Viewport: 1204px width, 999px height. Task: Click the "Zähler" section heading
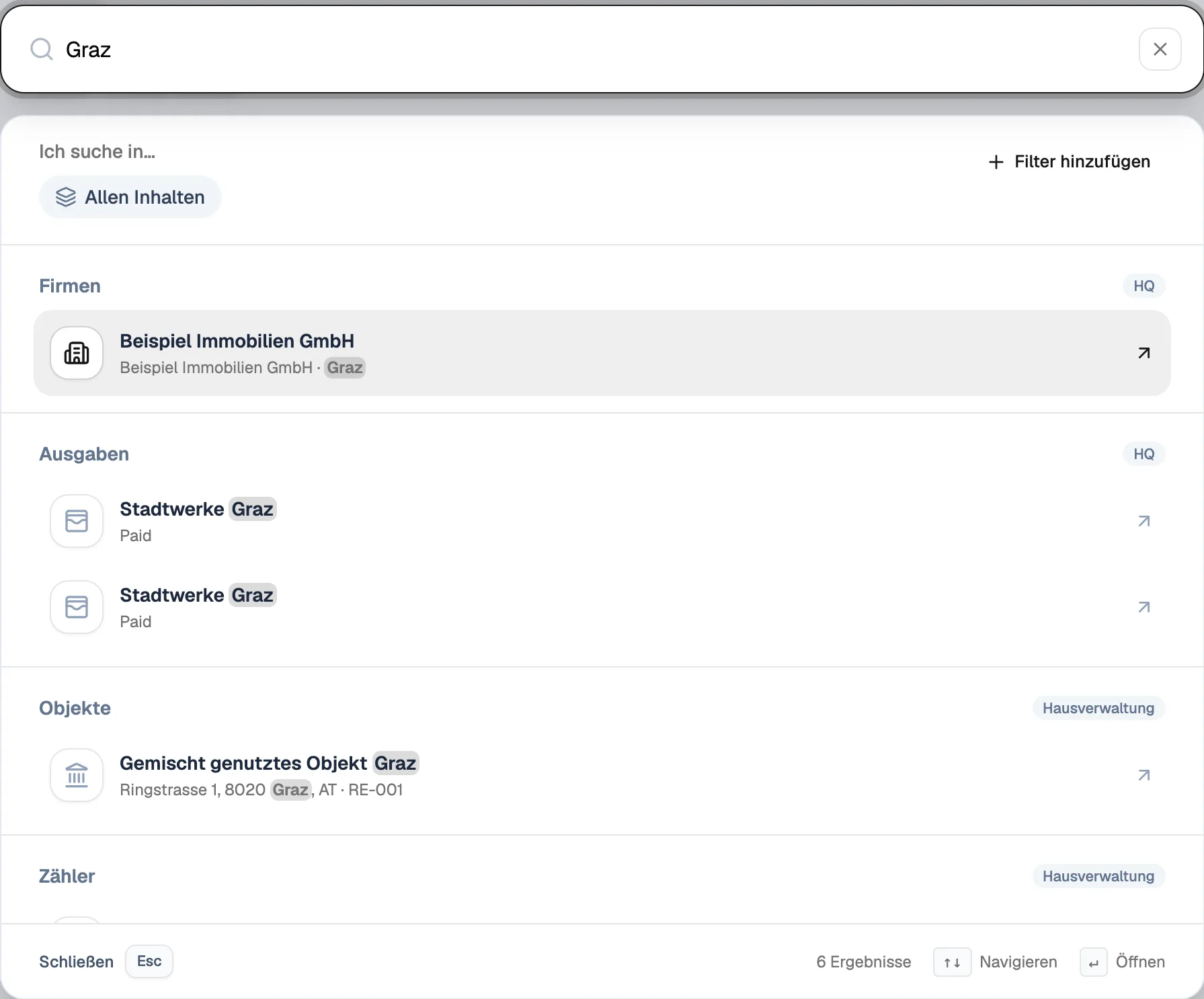coord(67,876)
